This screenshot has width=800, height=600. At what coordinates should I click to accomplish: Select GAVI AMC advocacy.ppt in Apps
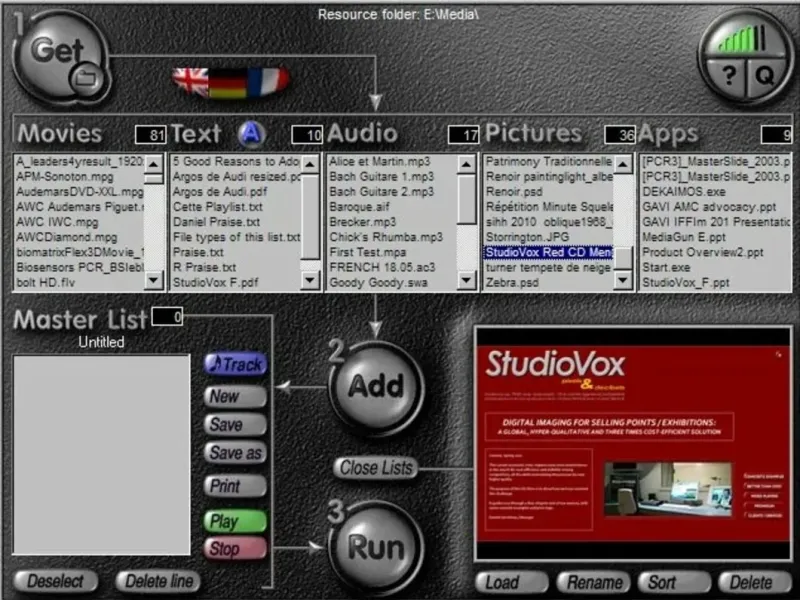click(x=709, y=207)
